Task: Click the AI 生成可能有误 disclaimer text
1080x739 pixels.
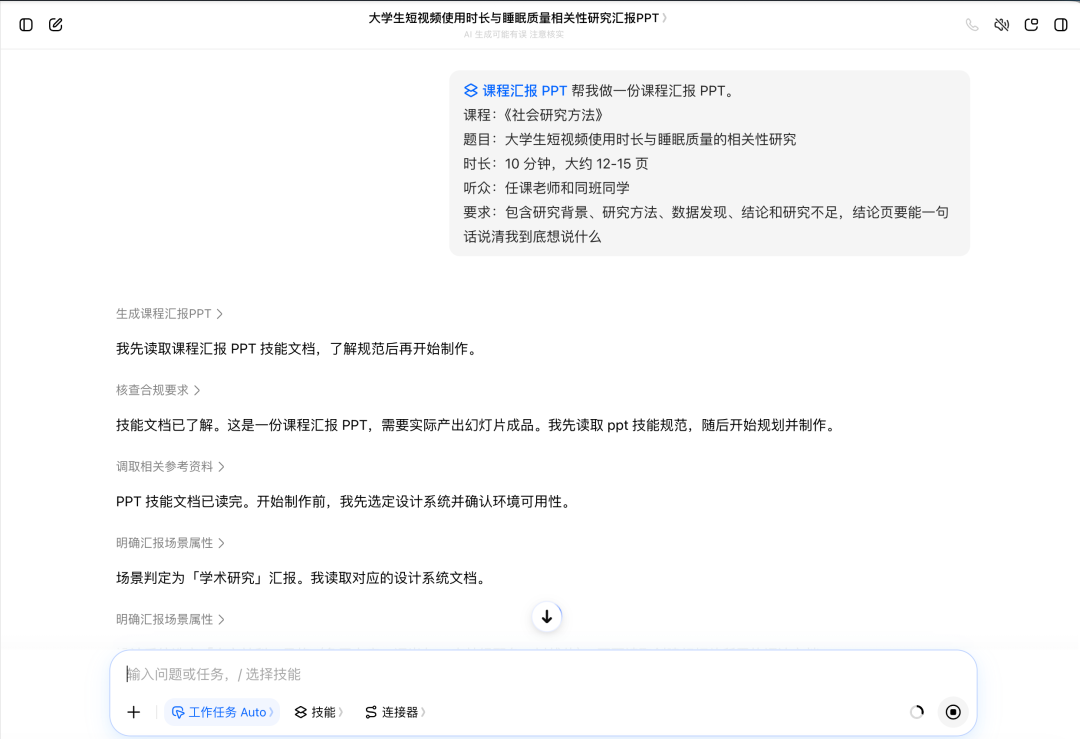Action: (x=514, y=34)
